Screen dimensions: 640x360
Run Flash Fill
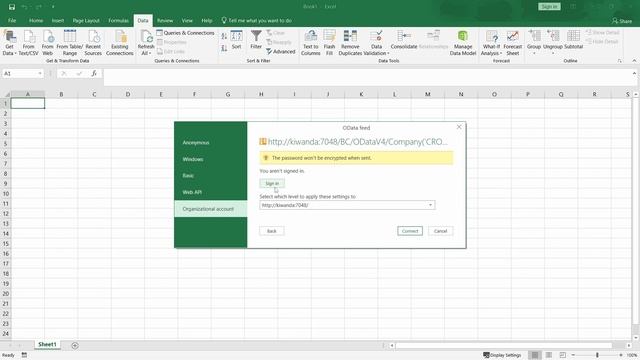(329, 42)
